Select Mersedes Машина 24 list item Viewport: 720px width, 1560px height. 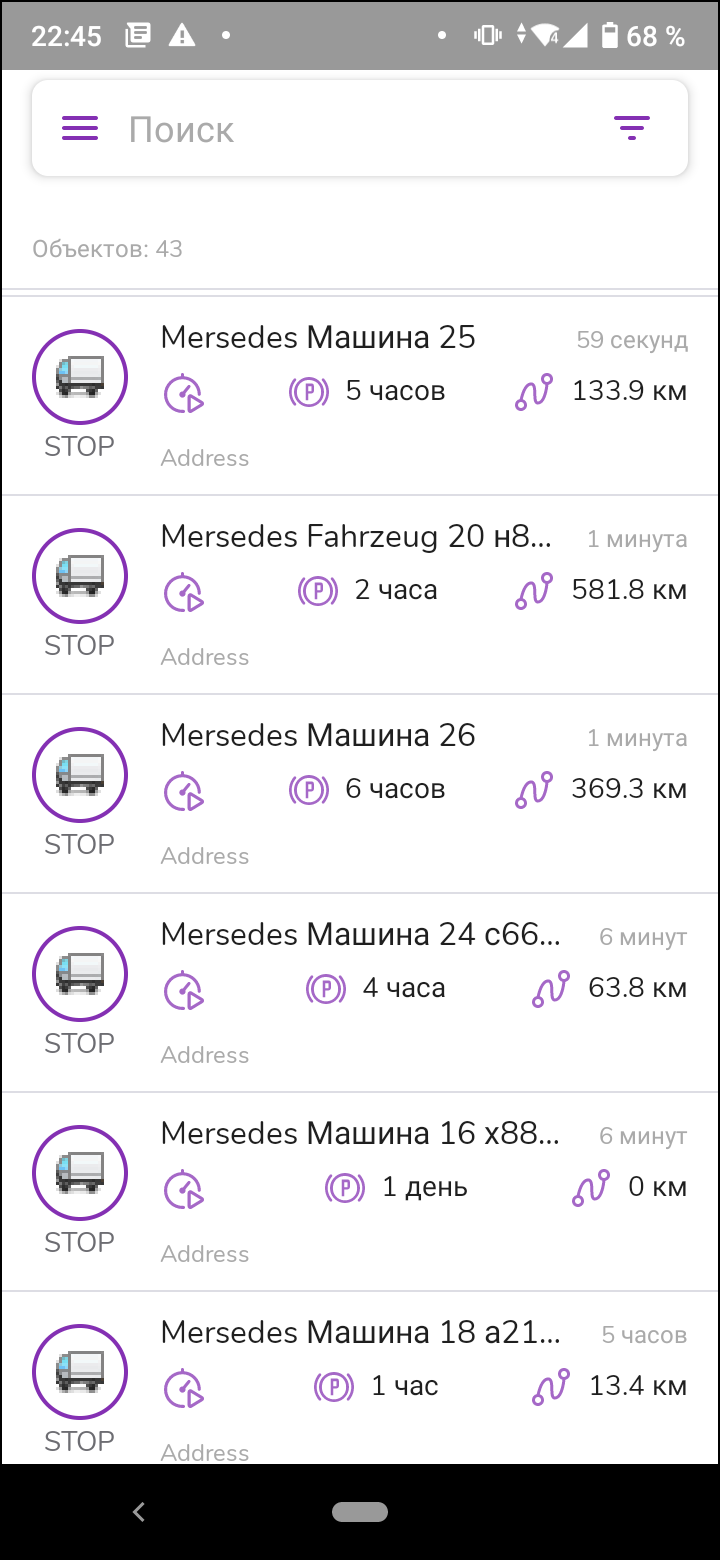360,993
